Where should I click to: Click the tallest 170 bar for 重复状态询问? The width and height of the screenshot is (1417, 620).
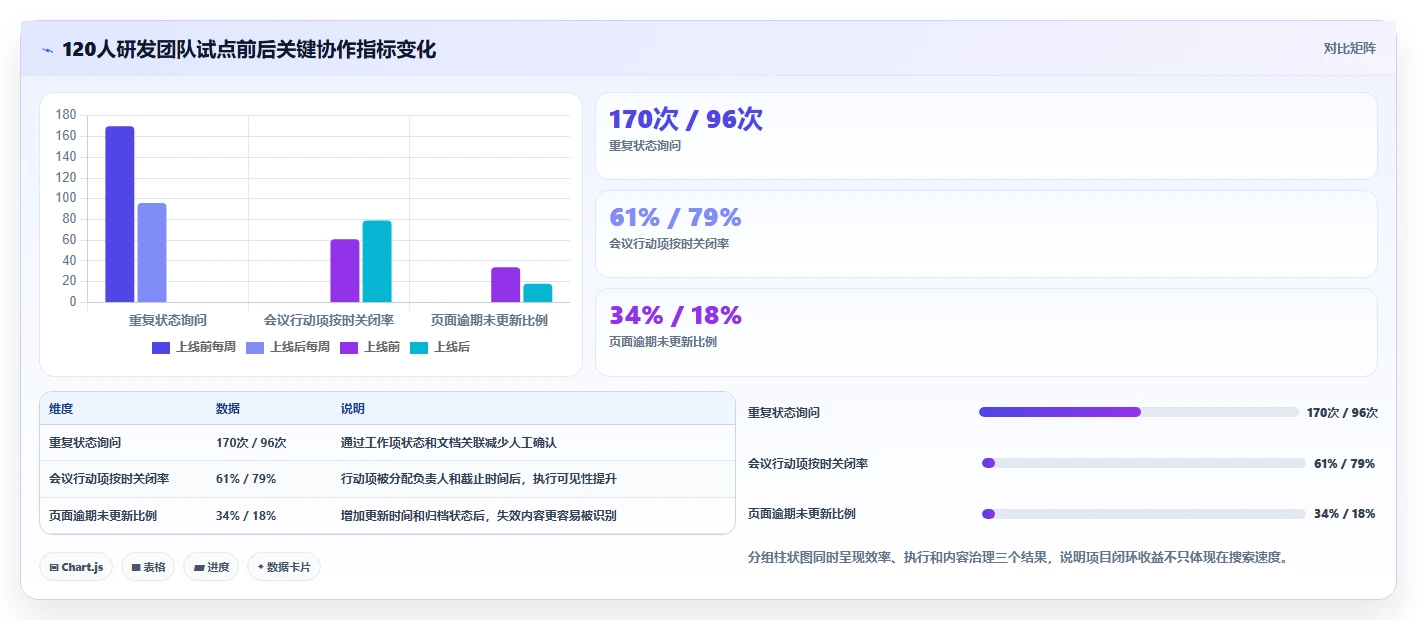[120, 214]
